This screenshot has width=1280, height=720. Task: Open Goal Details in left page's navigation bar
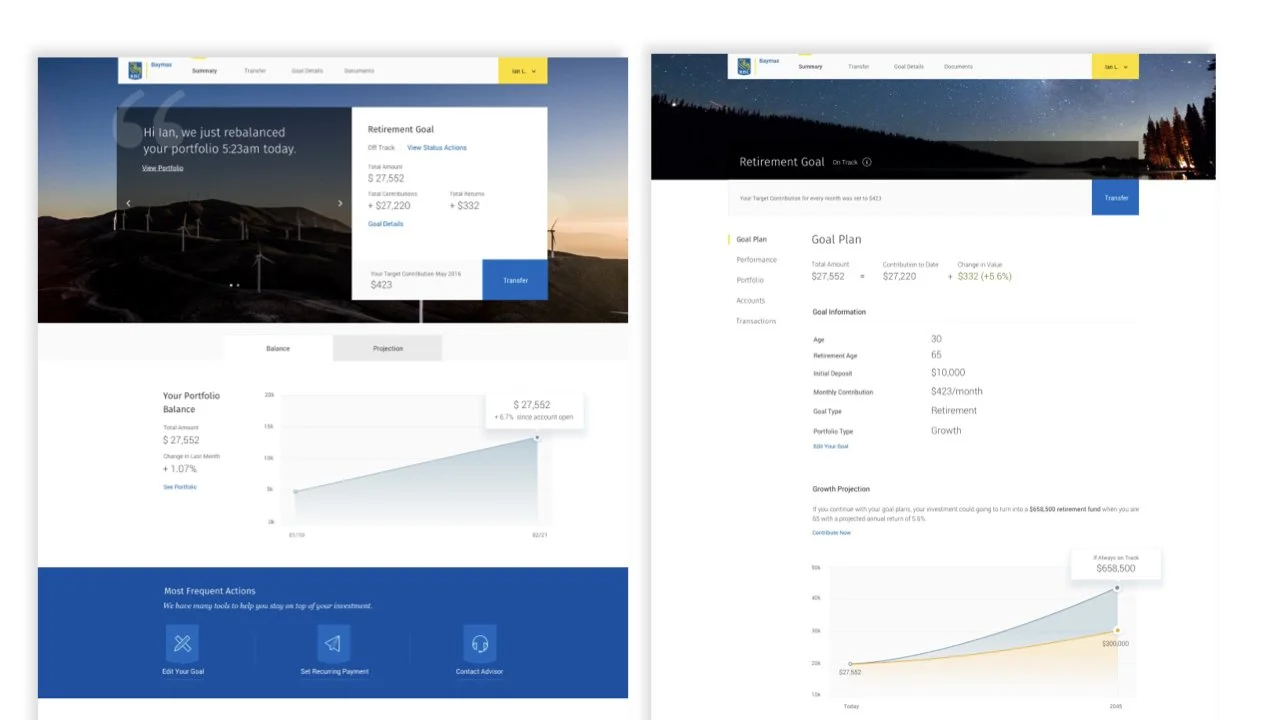click(307, 71)
